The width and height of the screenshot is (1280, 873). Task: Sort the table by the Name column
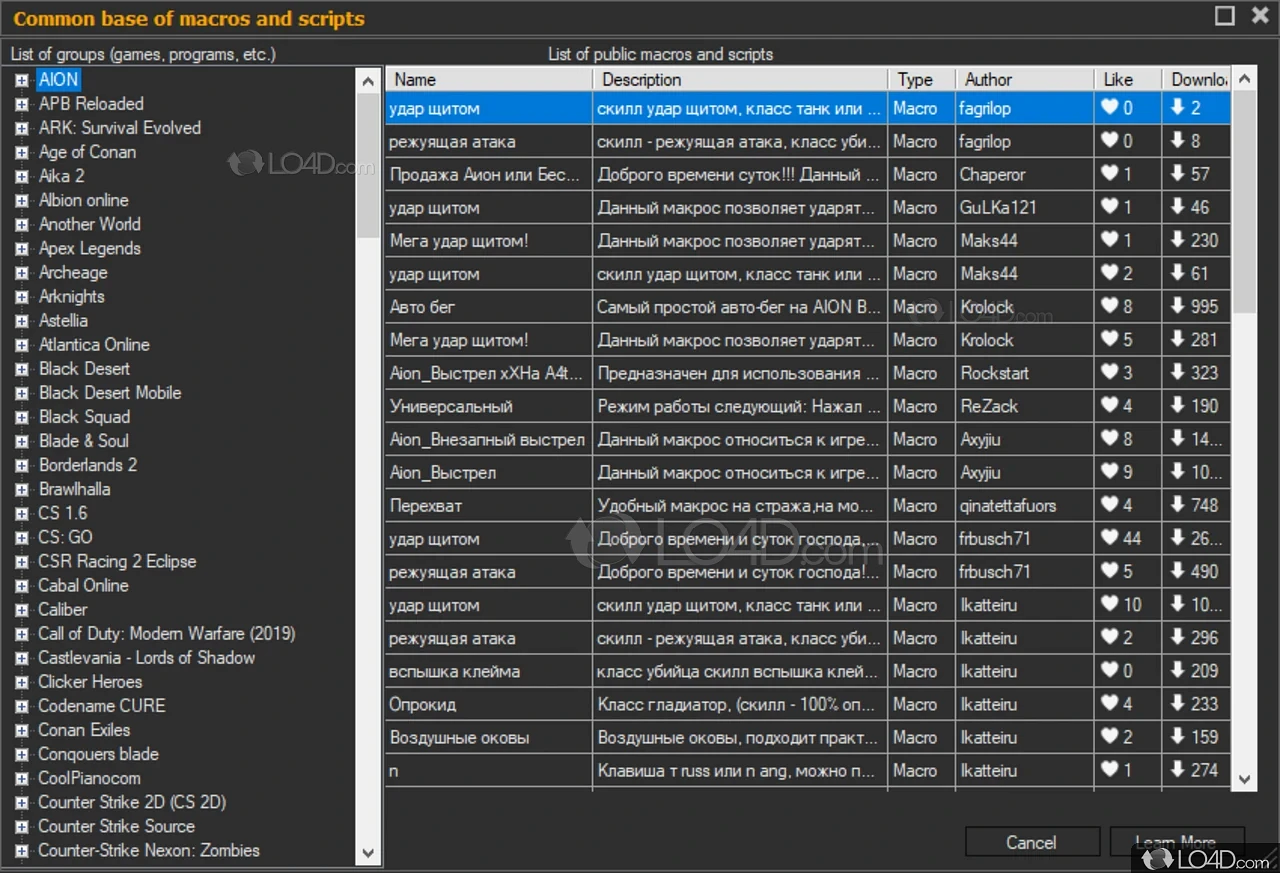(x=489, y=79)
